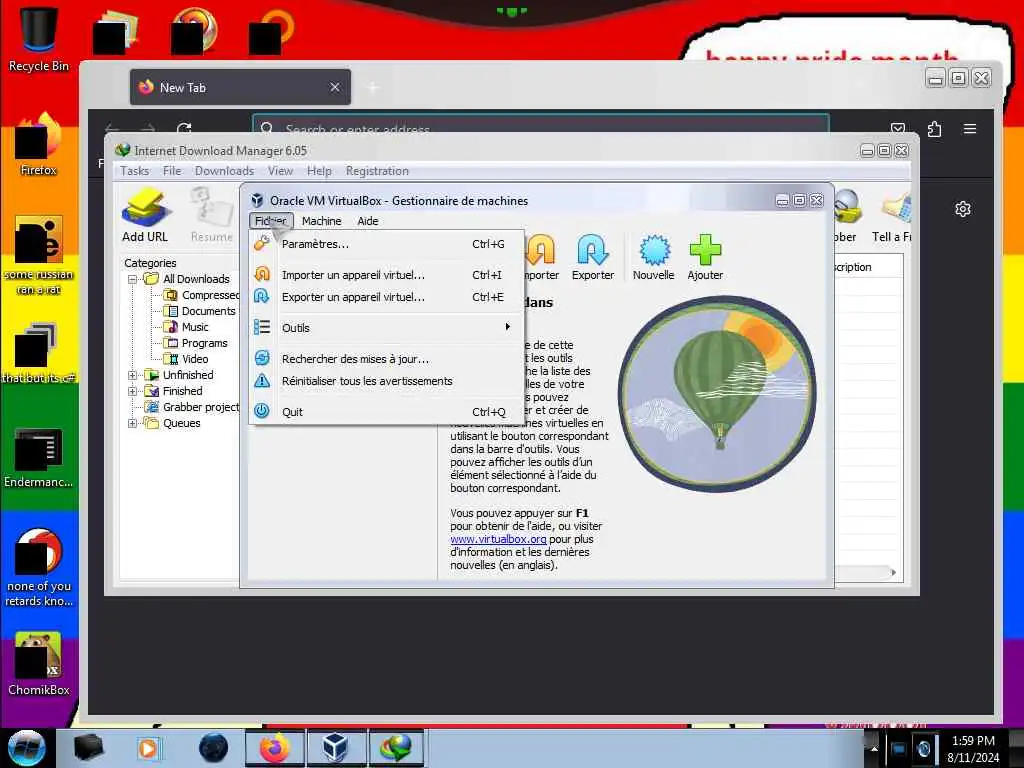Click the Resume button in IDM toolbar
This screenshot has width=1024, height=768.
pos(212,216)
